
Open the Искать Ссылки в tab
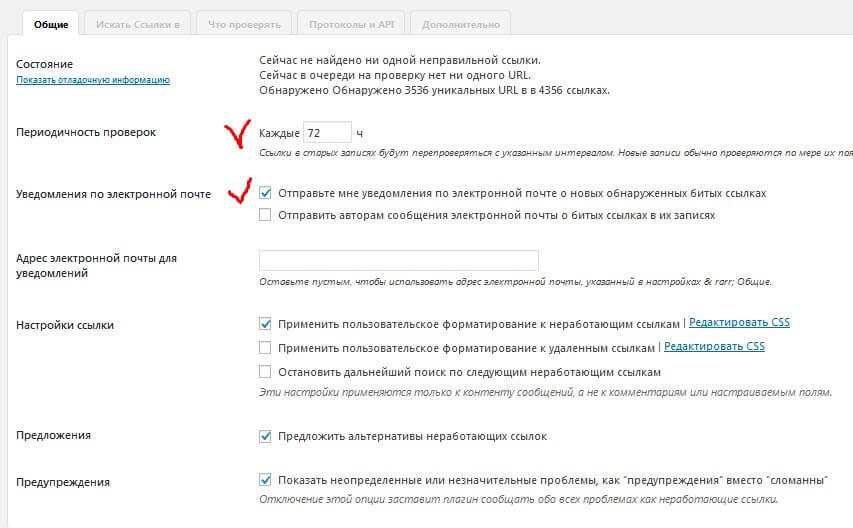click(x=131, y=23)
